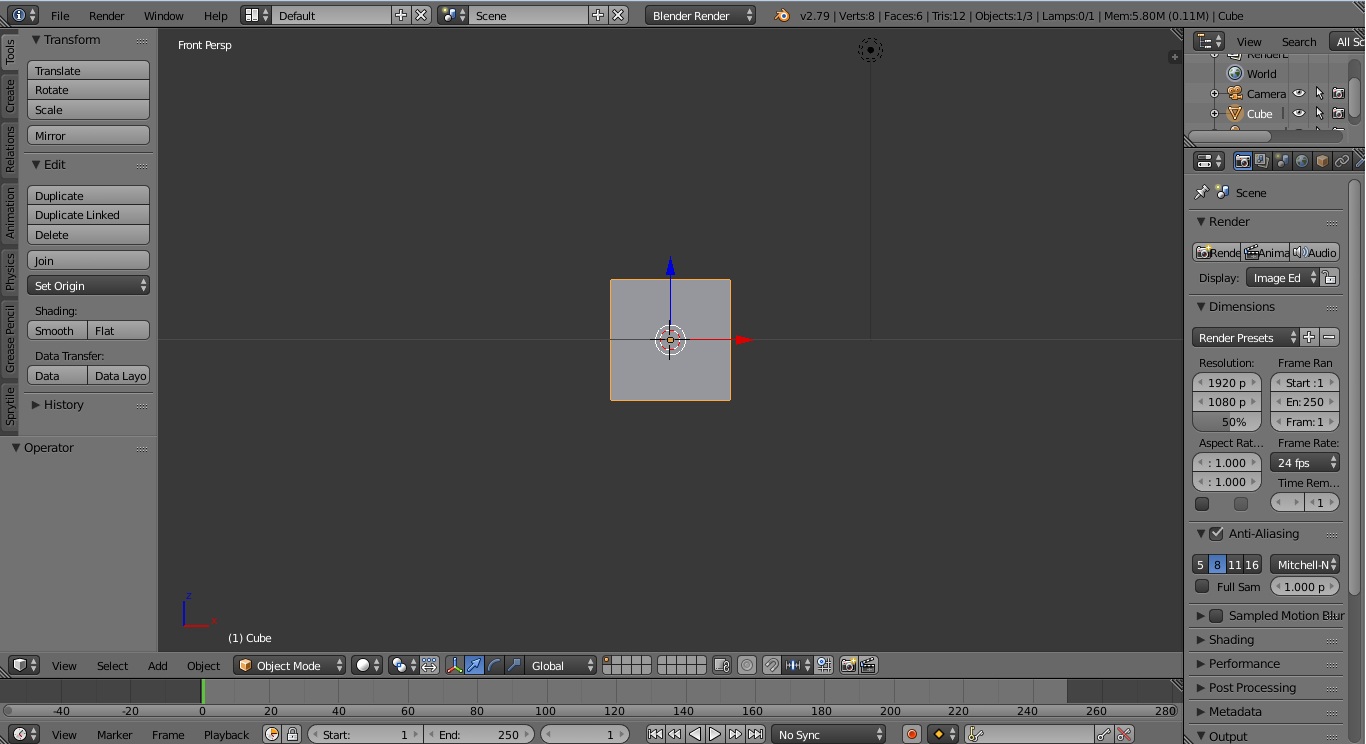This screenshot has width=1366, height=744.
Task: Click the Join button
Action: pos(88,260)
